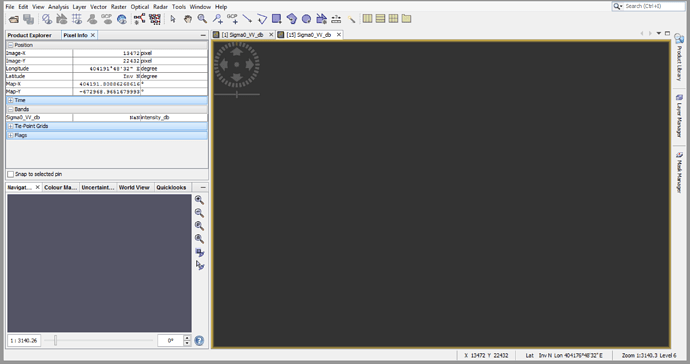This screenshot has height=364, width=690.
Task: Tile windows vertically using toolbar icon
Action: [381, 18]
